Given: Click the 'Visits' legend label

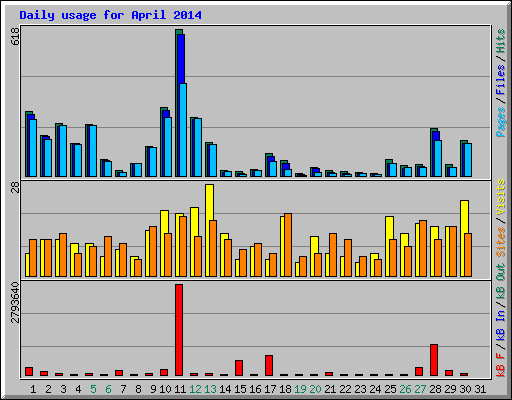Looking at the screenshot, I should (x=500, y=198).
